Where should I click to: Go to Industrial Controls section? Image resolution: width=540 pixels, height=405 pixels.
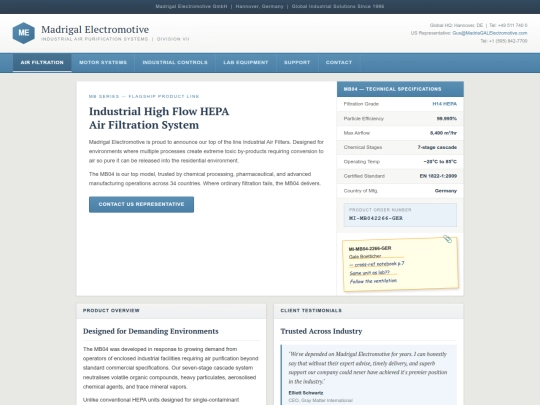point(175,62)
